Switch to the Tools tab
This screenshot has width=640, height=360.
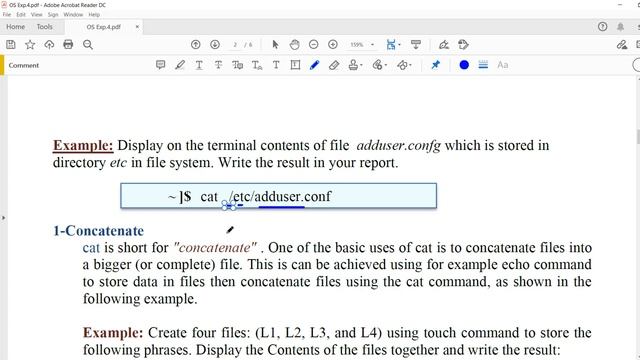44,27
